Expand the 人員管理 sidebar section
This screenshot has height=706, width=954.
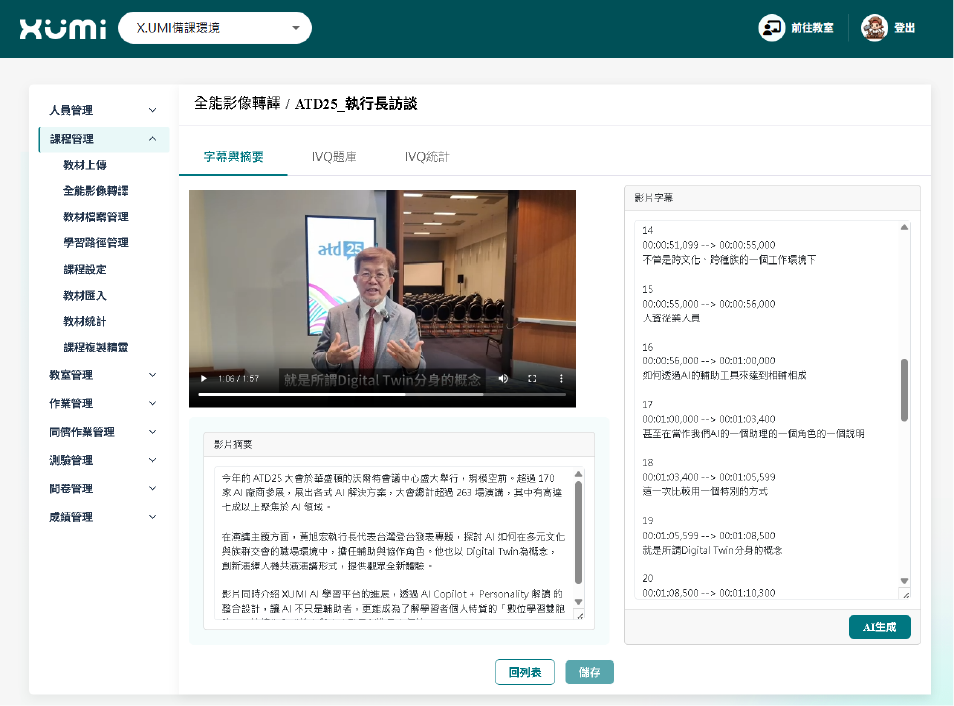point(103,110)
